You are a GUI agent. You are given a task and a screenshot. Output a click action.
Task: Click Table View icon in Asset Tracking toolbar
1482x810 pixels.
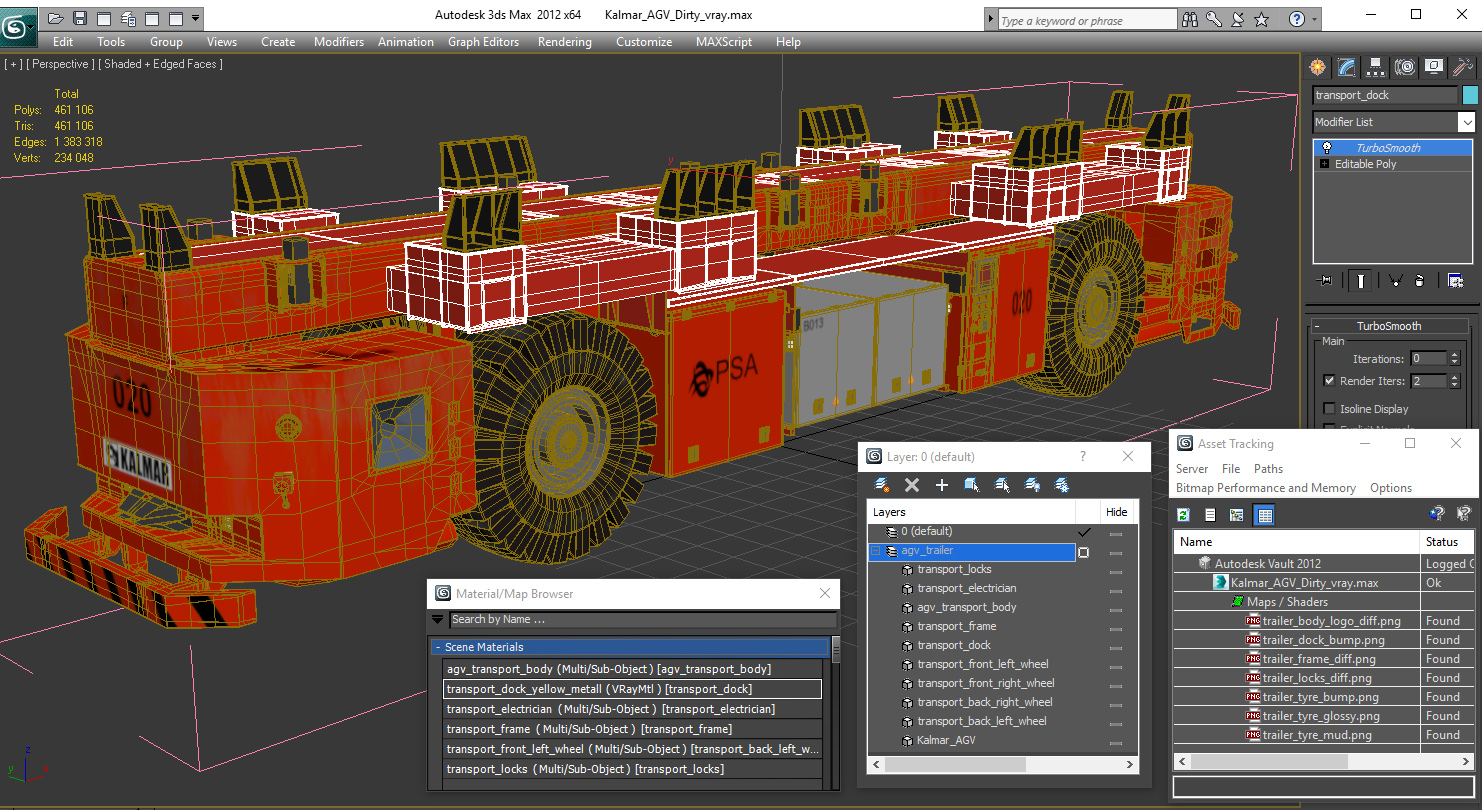[x=1264, y=515]
